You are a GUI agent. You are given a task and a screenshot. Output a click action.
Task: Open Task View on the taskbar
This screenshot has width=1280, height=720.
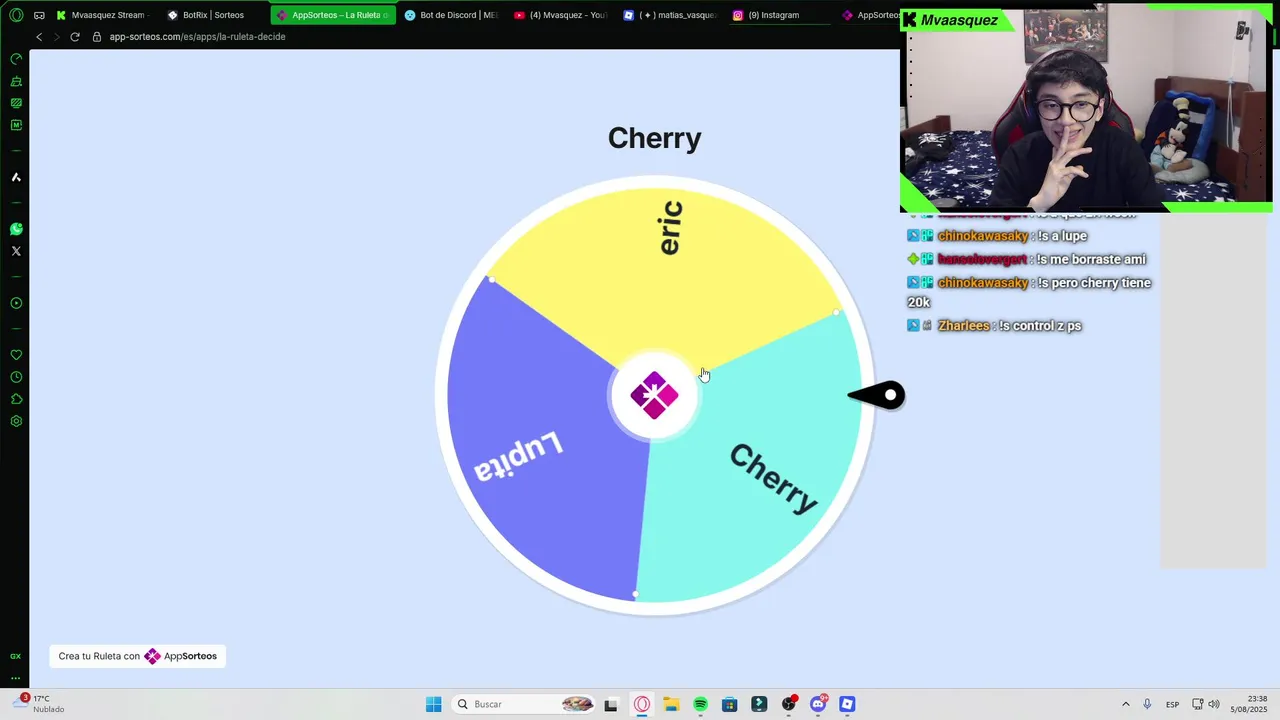point(611,704)
